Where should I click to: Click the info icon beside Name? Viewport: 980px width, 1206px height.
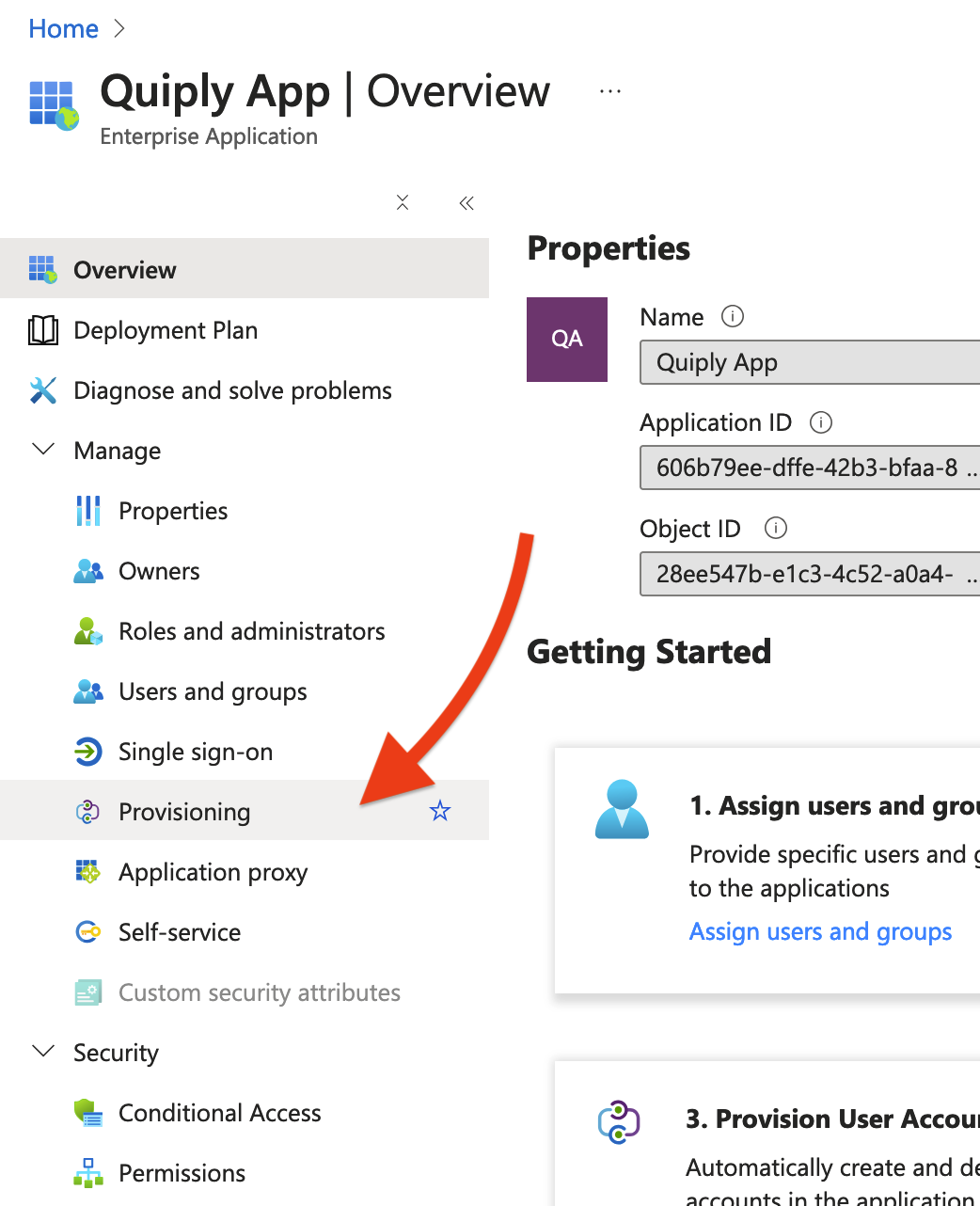coord(733,316)
